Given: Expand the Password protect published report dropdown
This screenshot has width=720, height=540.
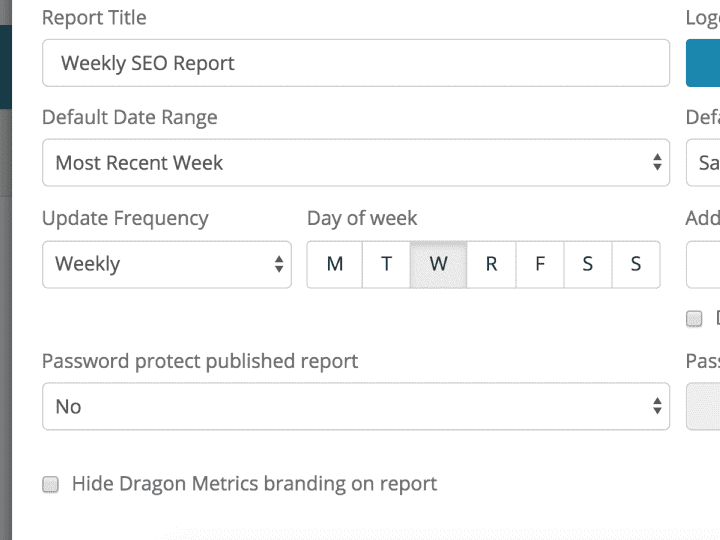Looking at the screenshot, I should click(x=355, y=406).
